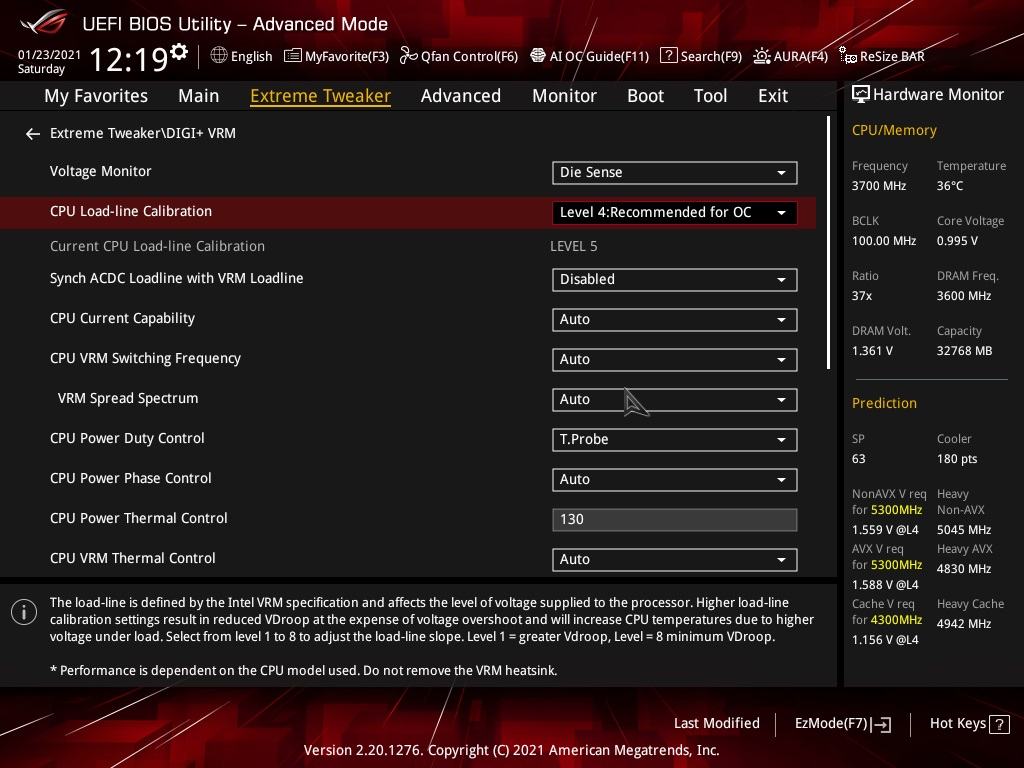Click the English language globe icon

(219, 56)
